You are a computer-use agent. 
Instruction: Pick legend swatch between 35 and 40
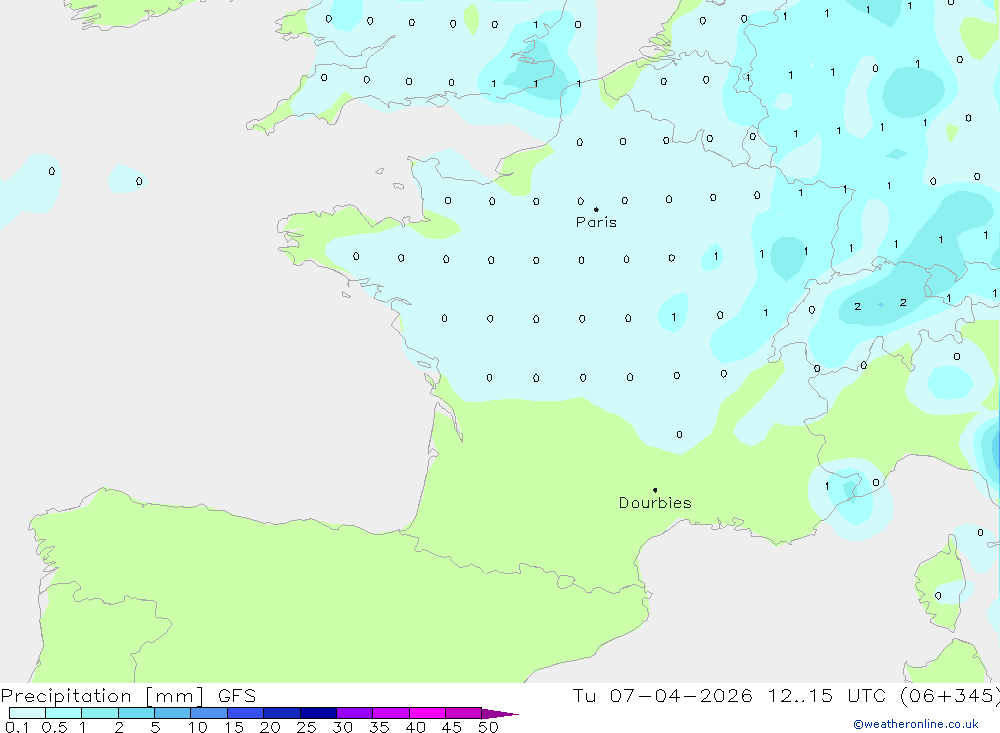tap(391, 713)
